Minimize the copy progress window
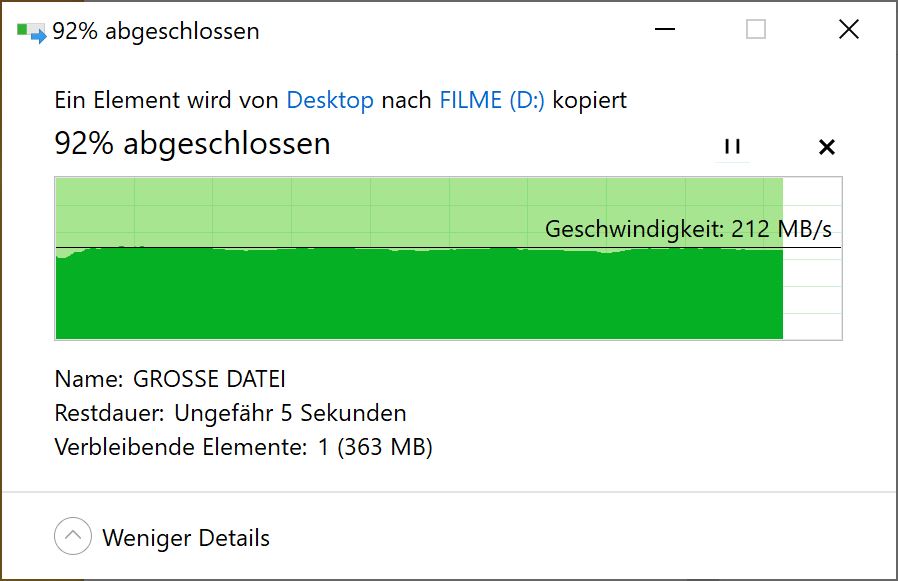The image size is (898, 581). (x=664, y=30)
